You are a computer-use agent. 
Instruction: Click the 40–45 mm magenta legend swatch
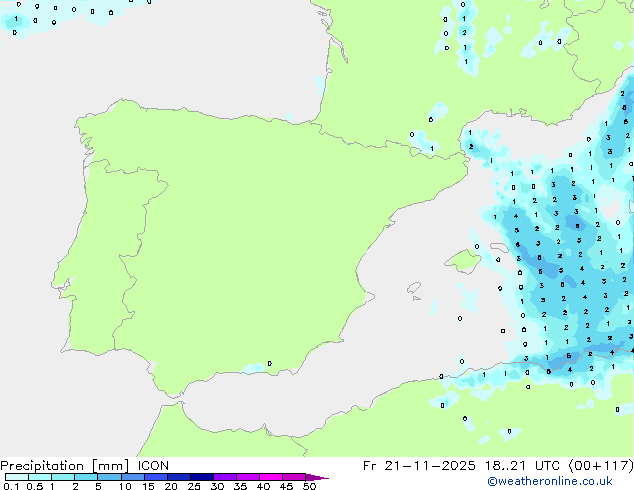click(271, 477)
